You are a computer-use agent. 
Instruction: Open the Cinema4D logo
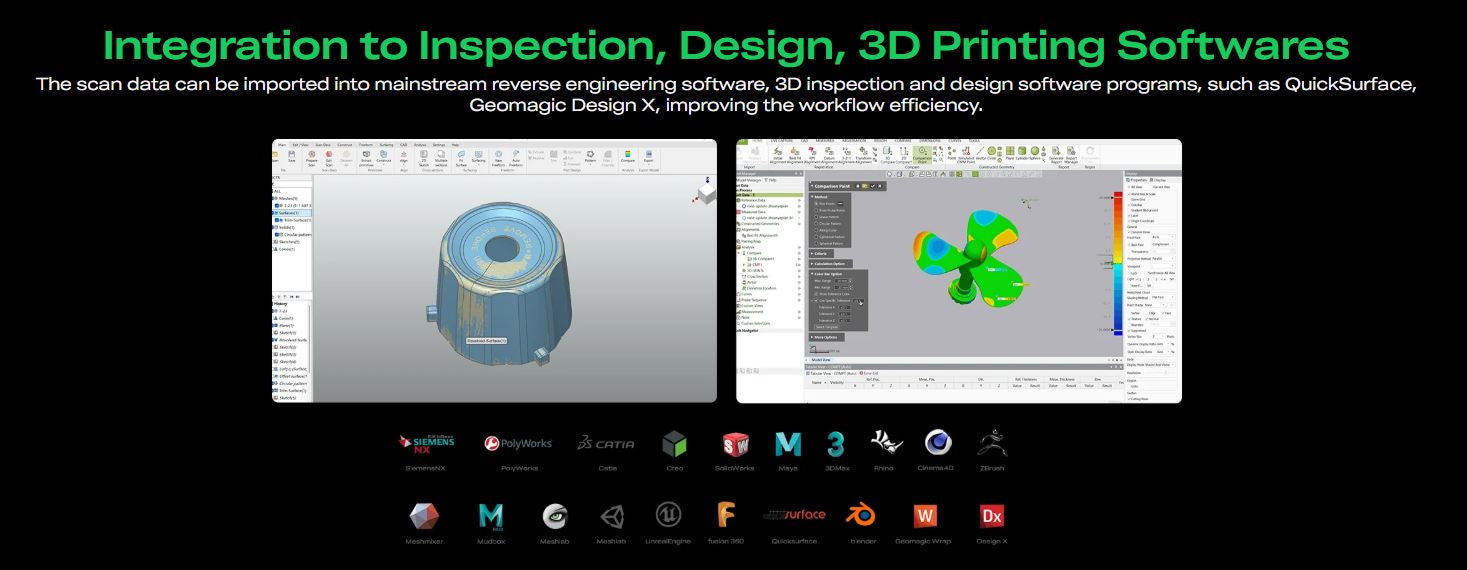[x=937, y=443]
